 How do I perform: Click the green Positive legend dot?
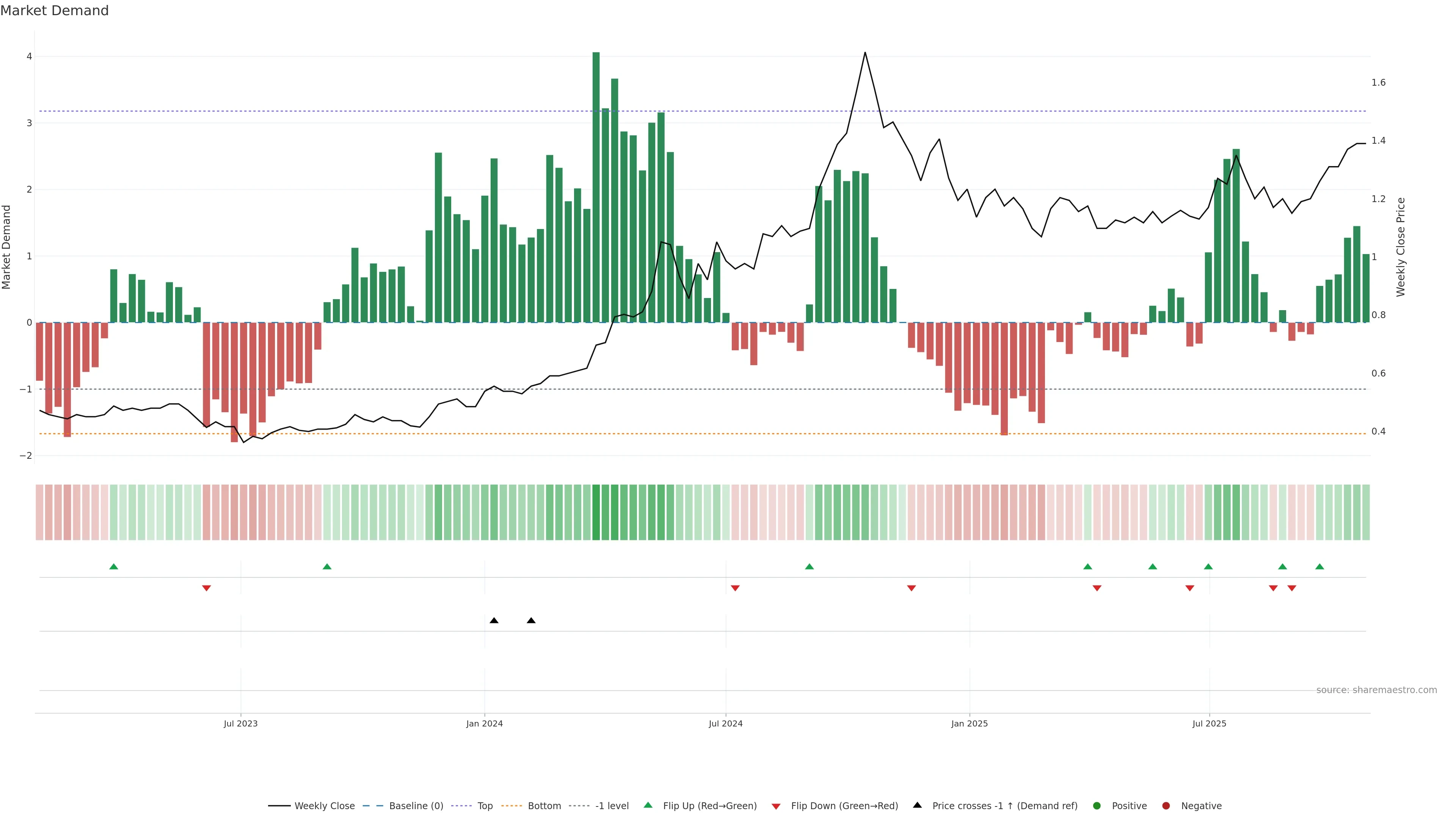tap(1097, 806)
